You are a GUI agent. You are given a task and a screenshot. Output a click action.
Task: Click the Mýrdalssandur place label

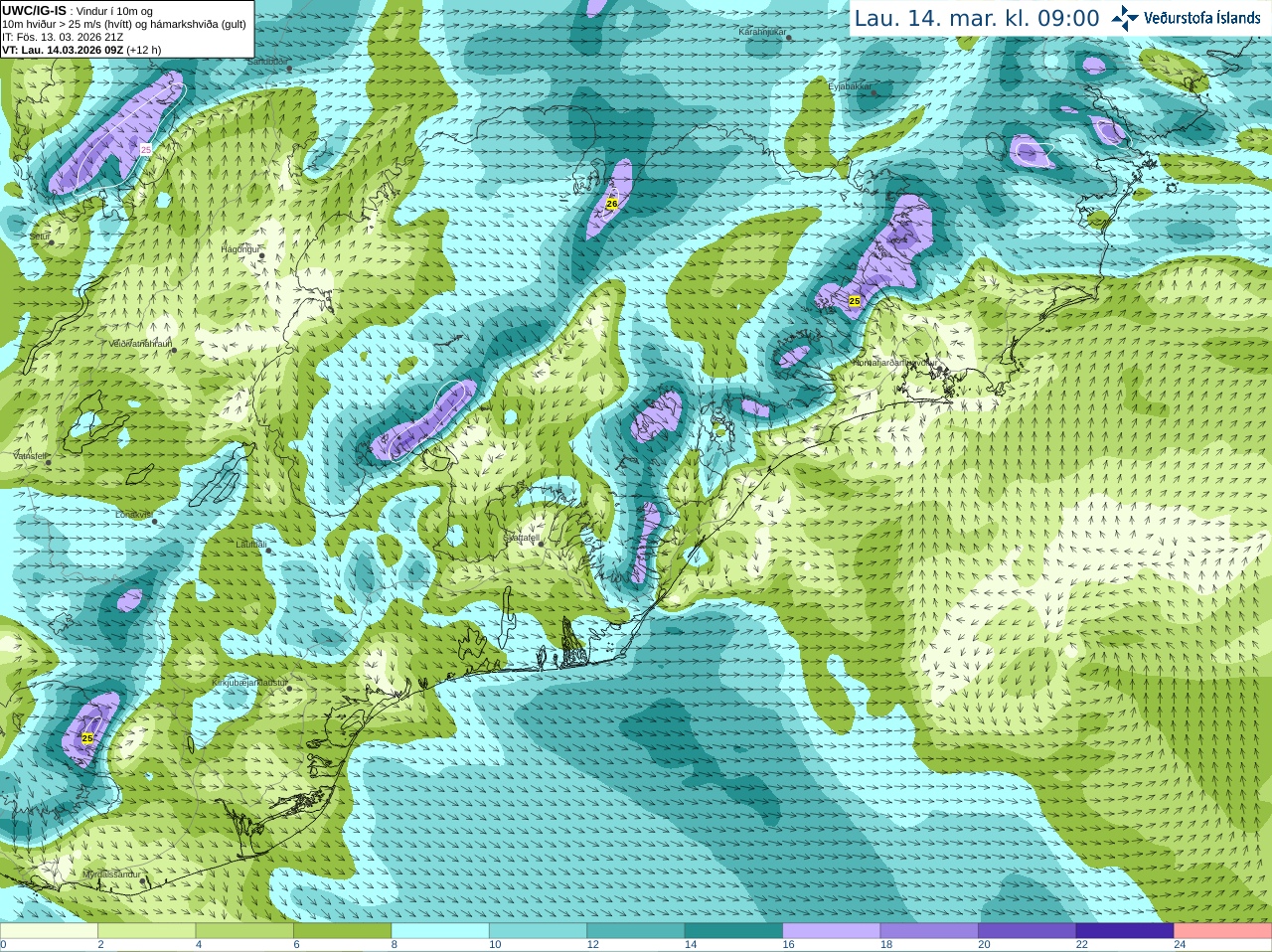[111, 874]
